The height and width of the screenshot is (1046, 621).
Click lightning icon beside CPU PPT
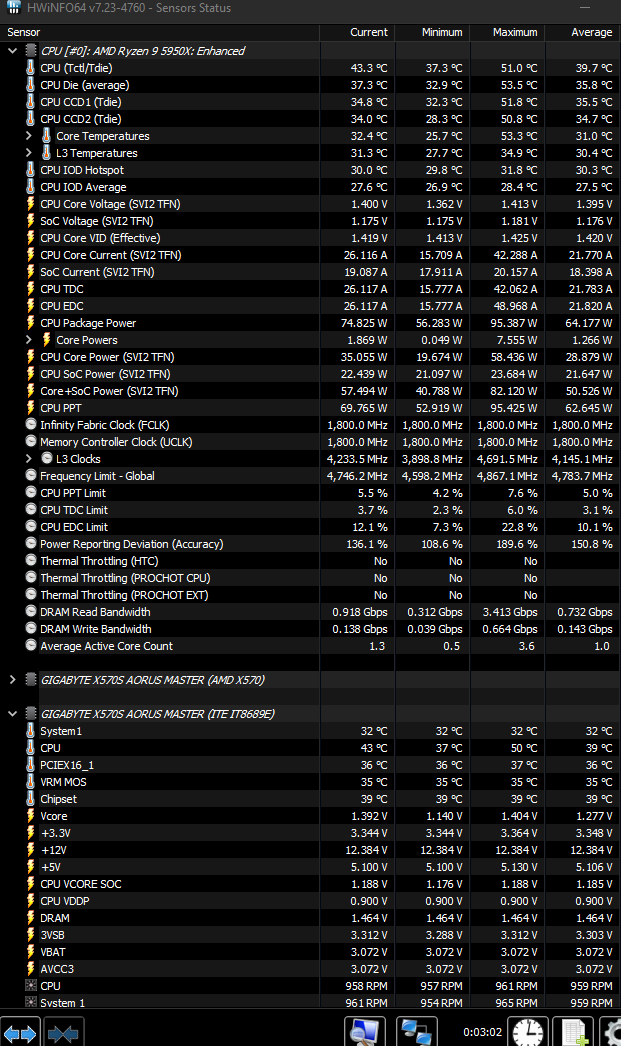point(31,407)
